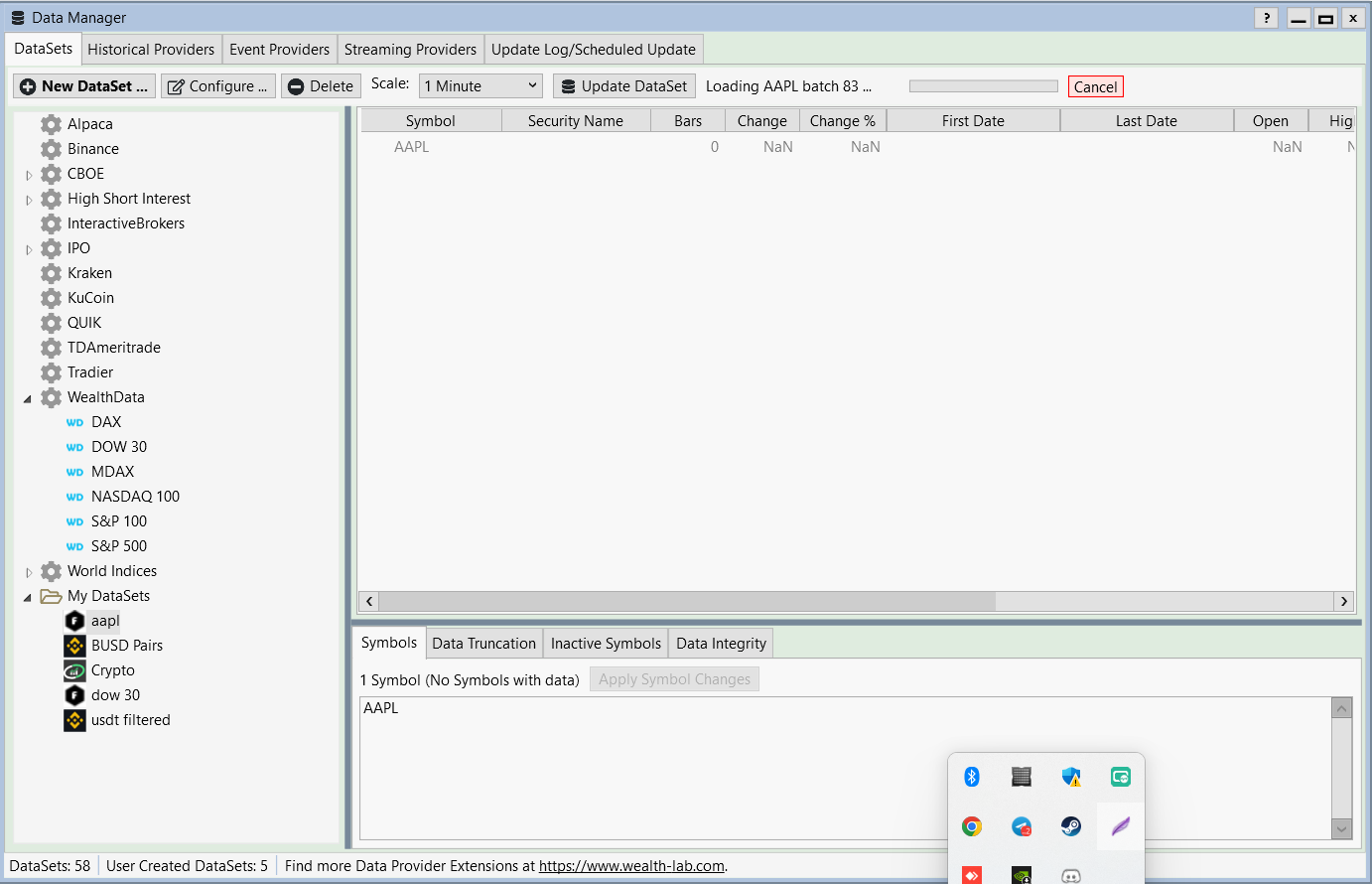Click the BUSD Pairs Binance icon
This screenshot has width=1372, height=884.
(x=74, y=646)
